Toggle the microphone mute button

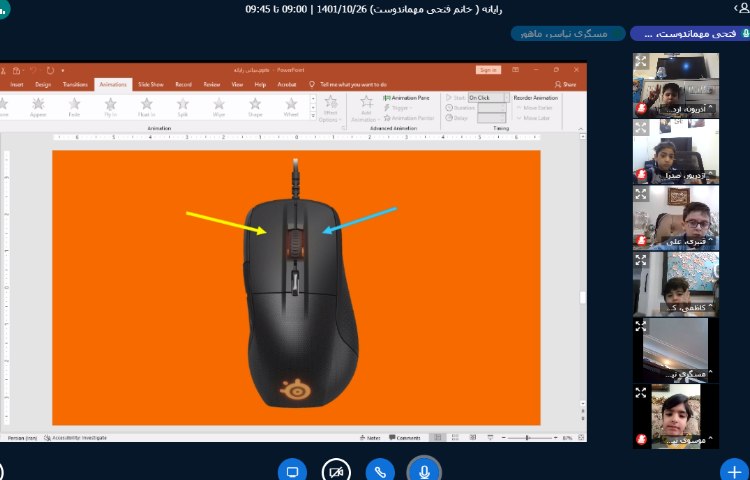tap(425, 470)
